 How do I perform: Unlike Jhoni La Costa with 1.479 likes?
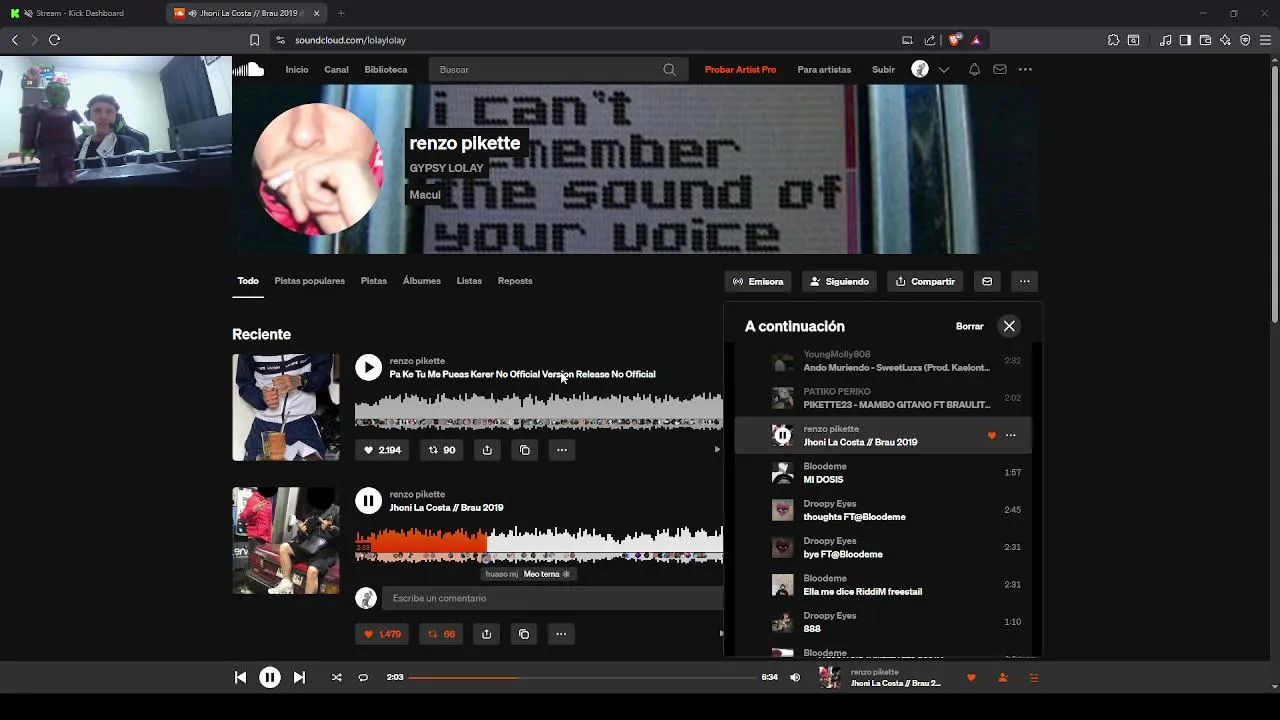[x=382, y=634]
